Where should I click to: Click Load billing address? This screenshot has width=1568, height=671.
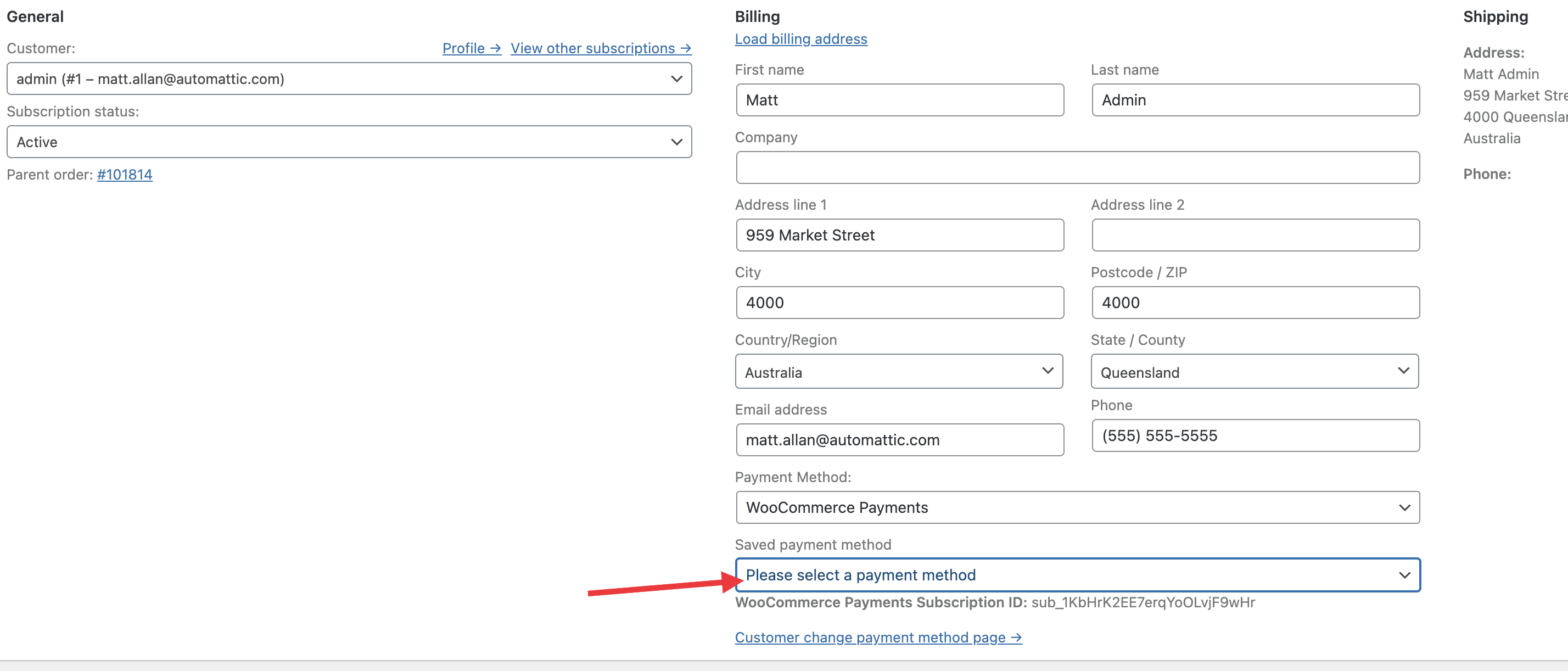(x=801, y=38)
